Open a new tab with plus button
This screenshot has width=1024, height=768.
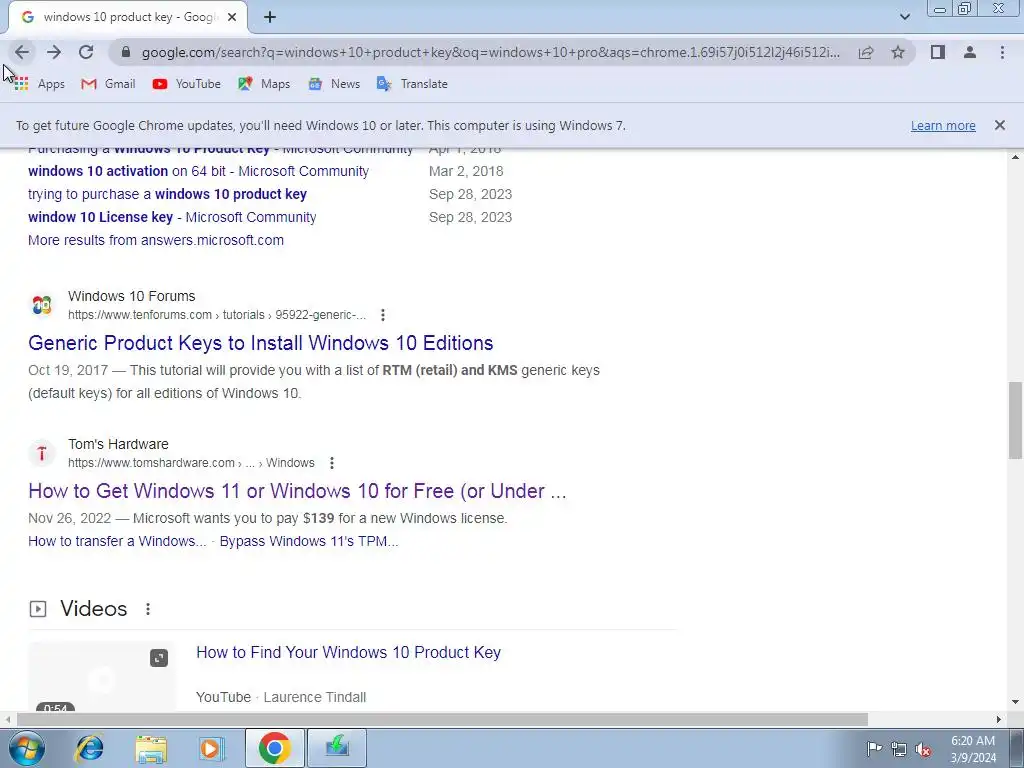(270, 17)
